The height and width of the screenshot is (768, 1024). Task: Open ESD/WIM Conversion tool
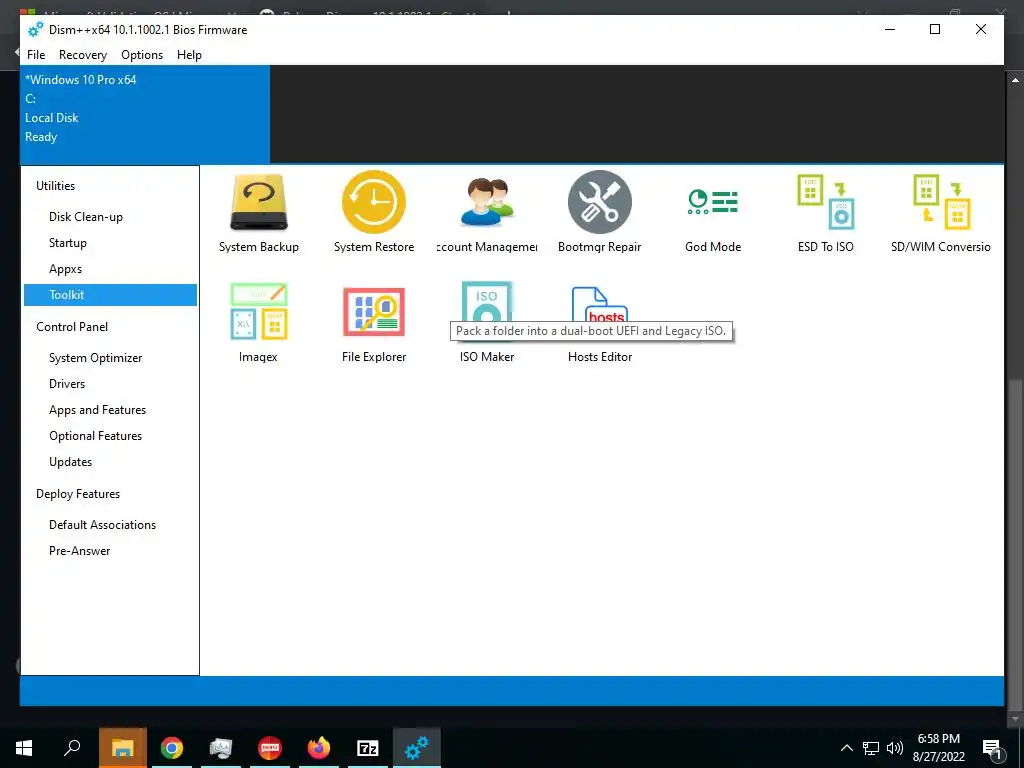click(940, 212)
